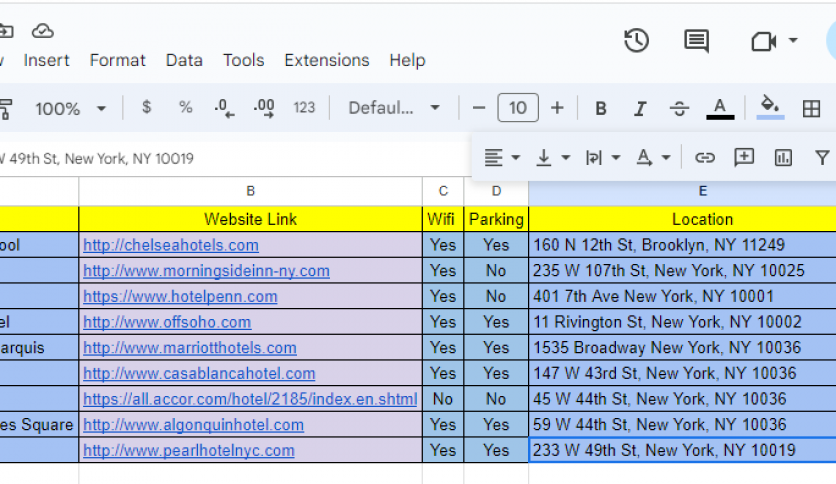Open the fill color picker

(770, 108)
